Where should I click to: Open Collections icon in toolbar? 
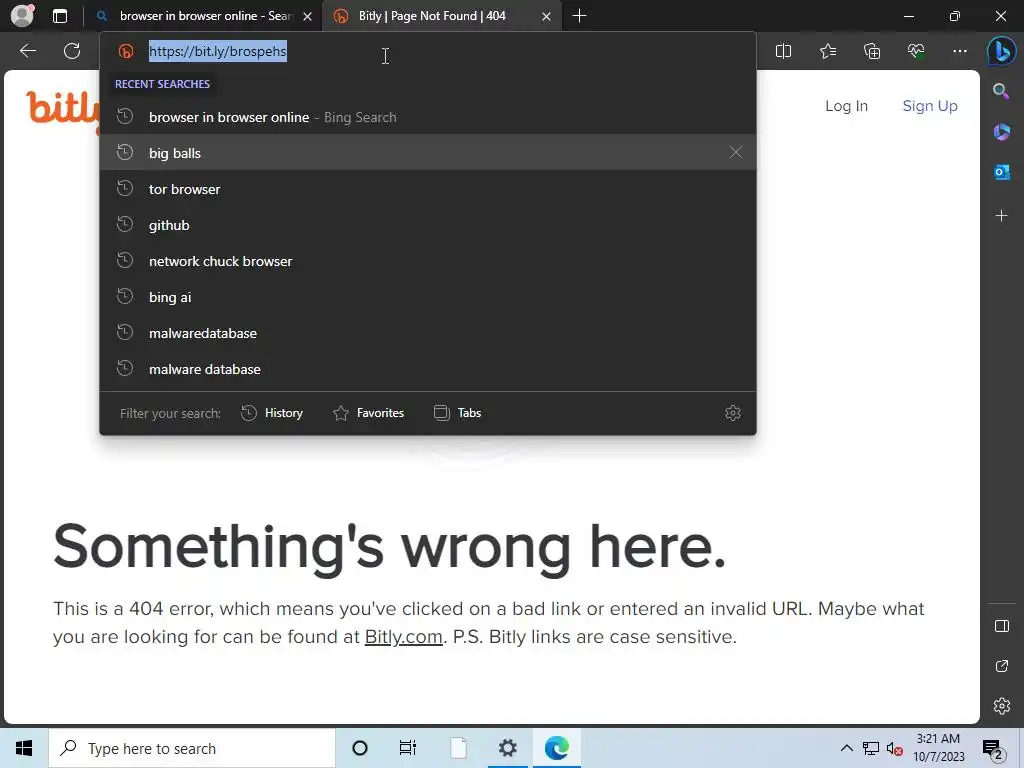(x=872, y=51)
